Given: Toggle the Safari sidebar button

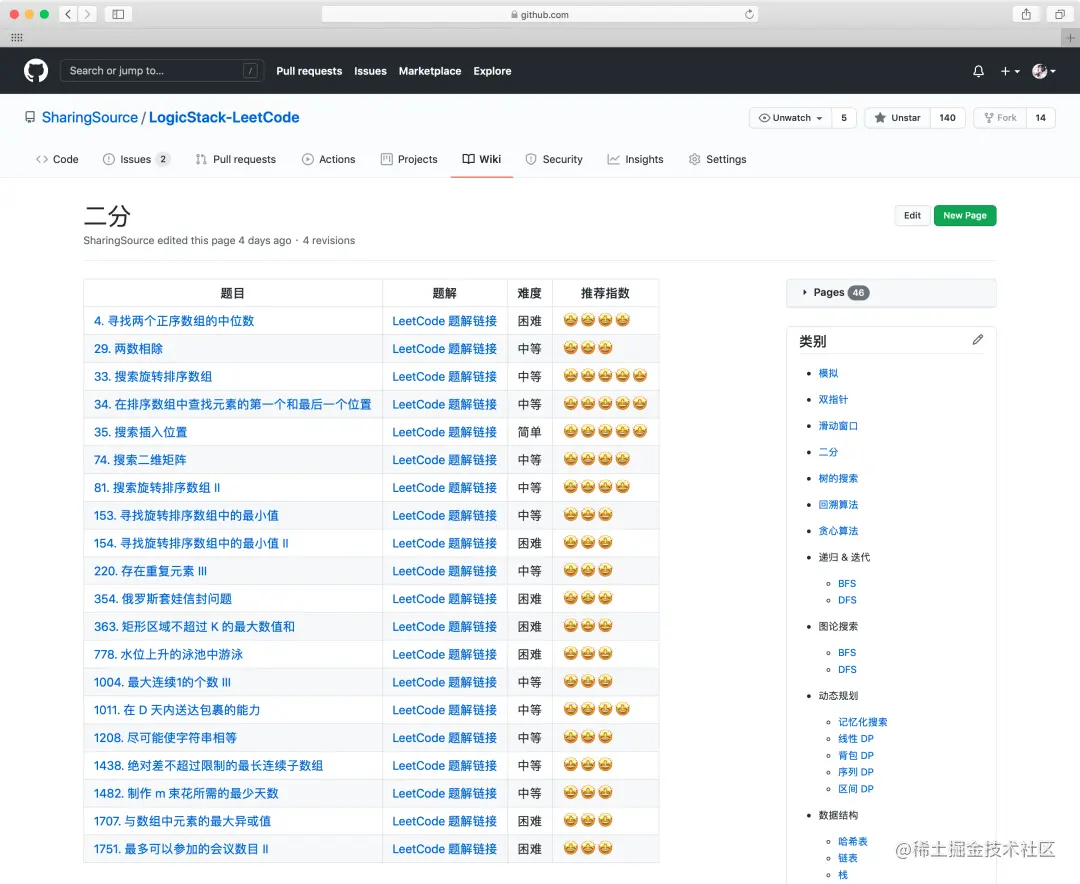Looking at the screenshot, I should coord(118,14).
